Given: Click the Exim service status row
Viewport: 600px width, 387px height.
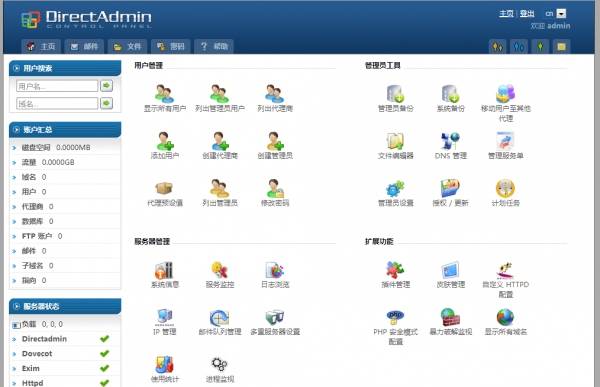Looking at the screenshot, I should (x=65, y=368).
